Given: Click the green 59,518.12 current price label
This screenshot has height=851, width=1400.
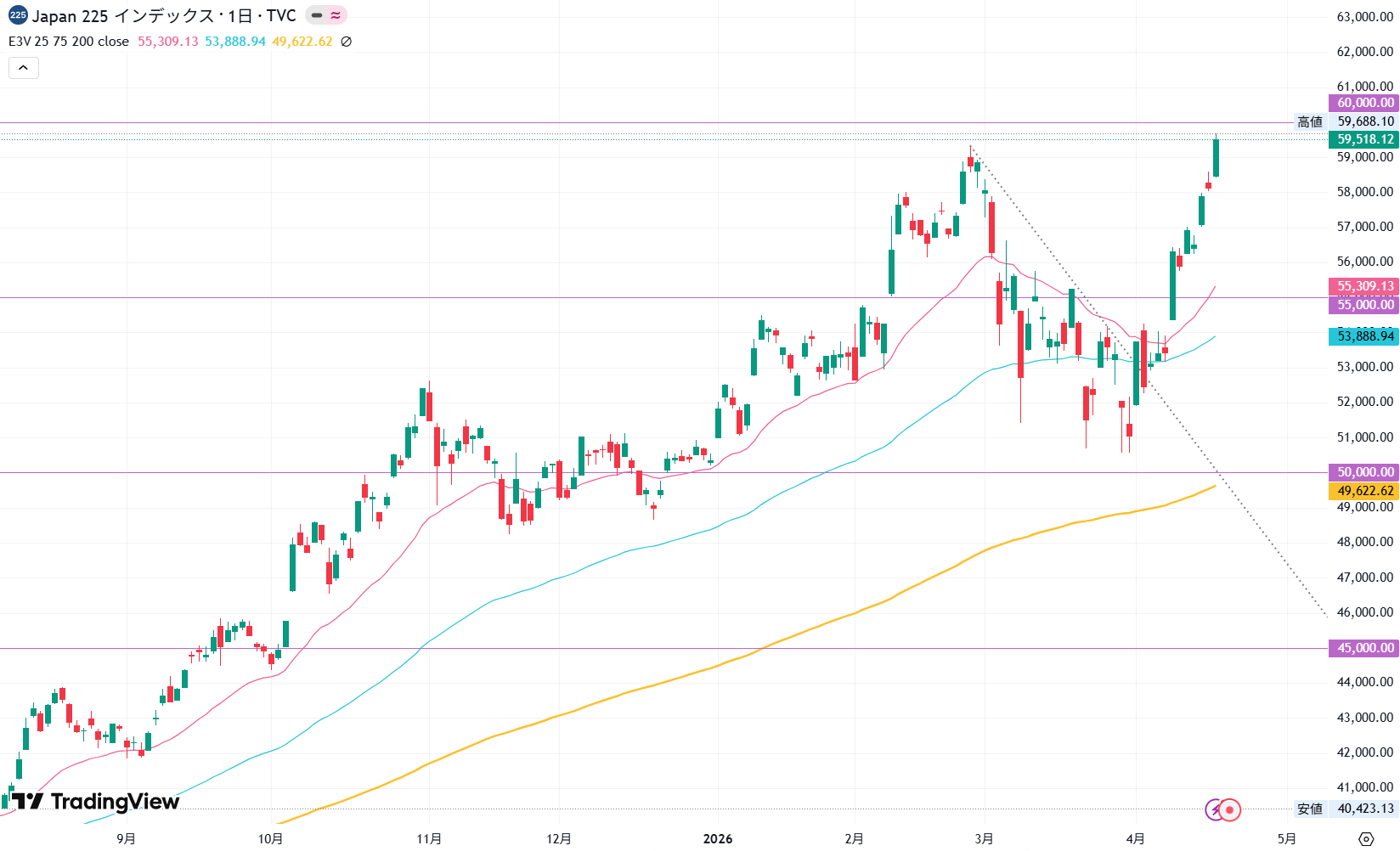Looking at the screenshot, I should 1363,139.
